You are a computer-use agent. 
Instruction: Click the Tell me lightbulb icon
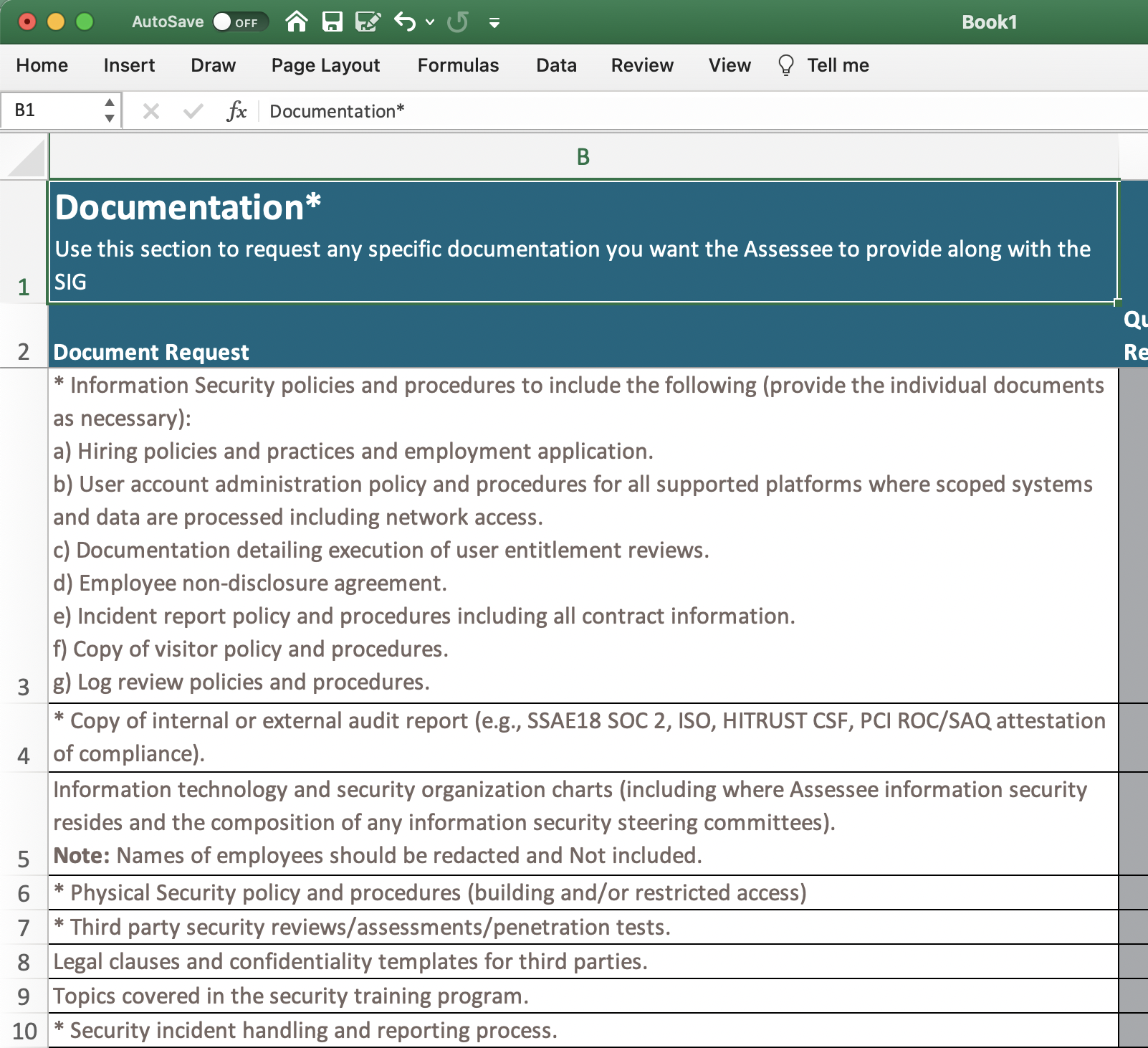click(x=786, y=65)
